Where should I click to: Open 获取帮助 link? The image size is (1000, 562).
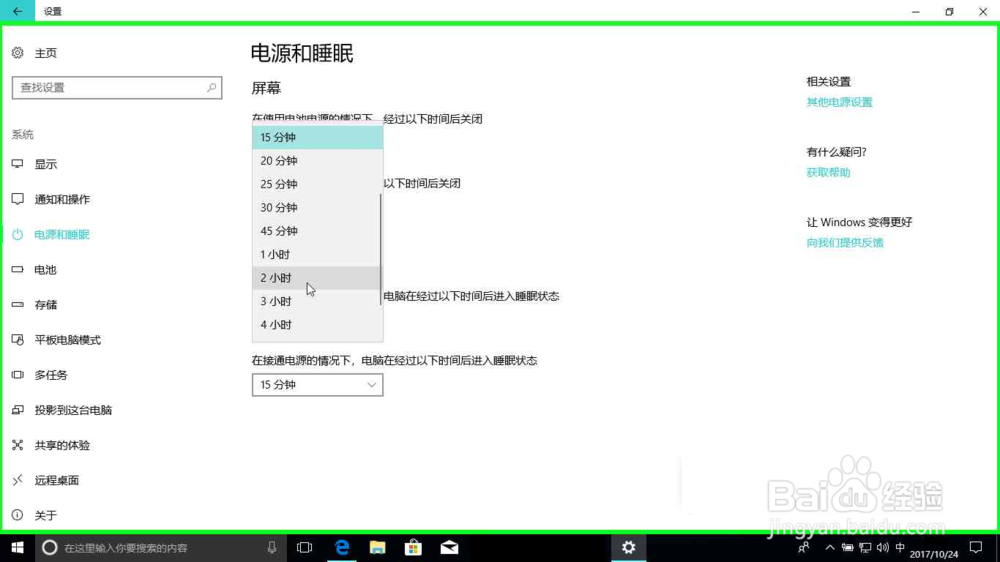(x=828, y=172)
